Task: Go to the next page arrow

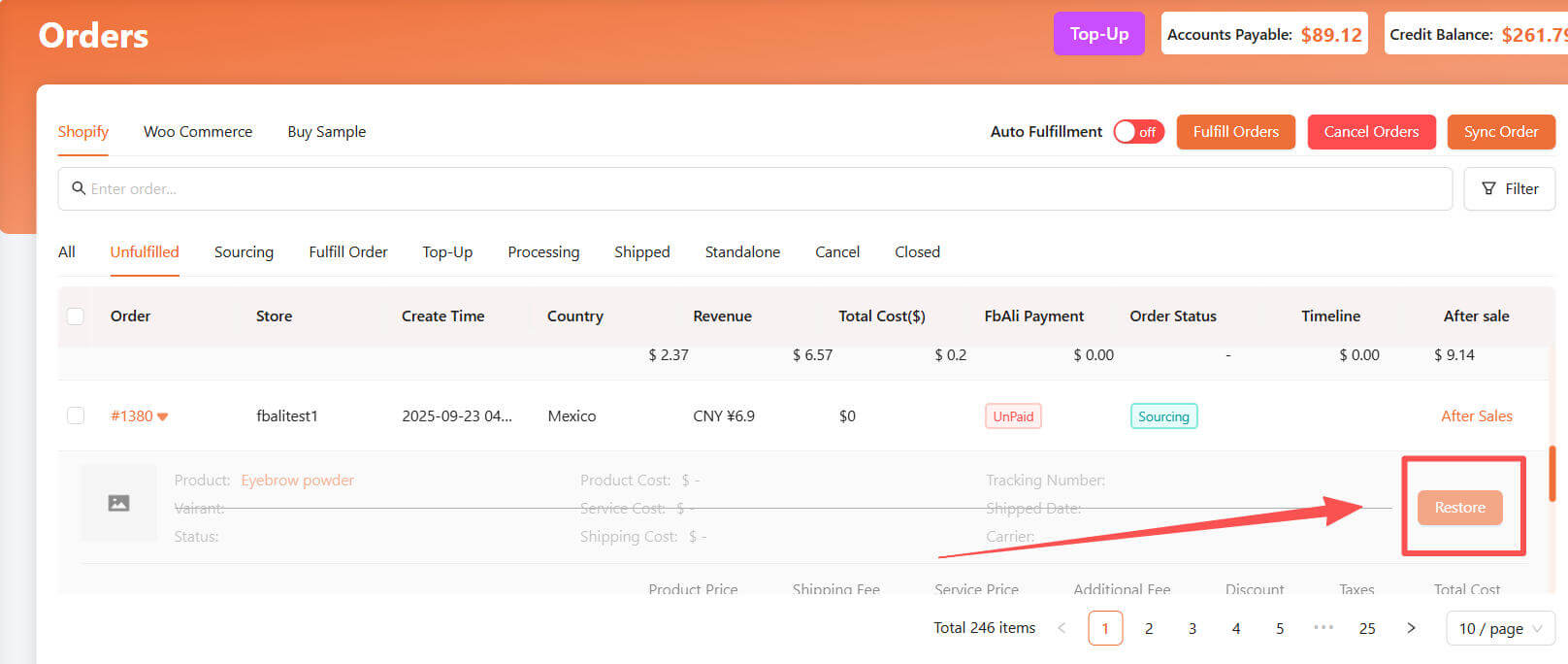Action: pos(1411,628)
